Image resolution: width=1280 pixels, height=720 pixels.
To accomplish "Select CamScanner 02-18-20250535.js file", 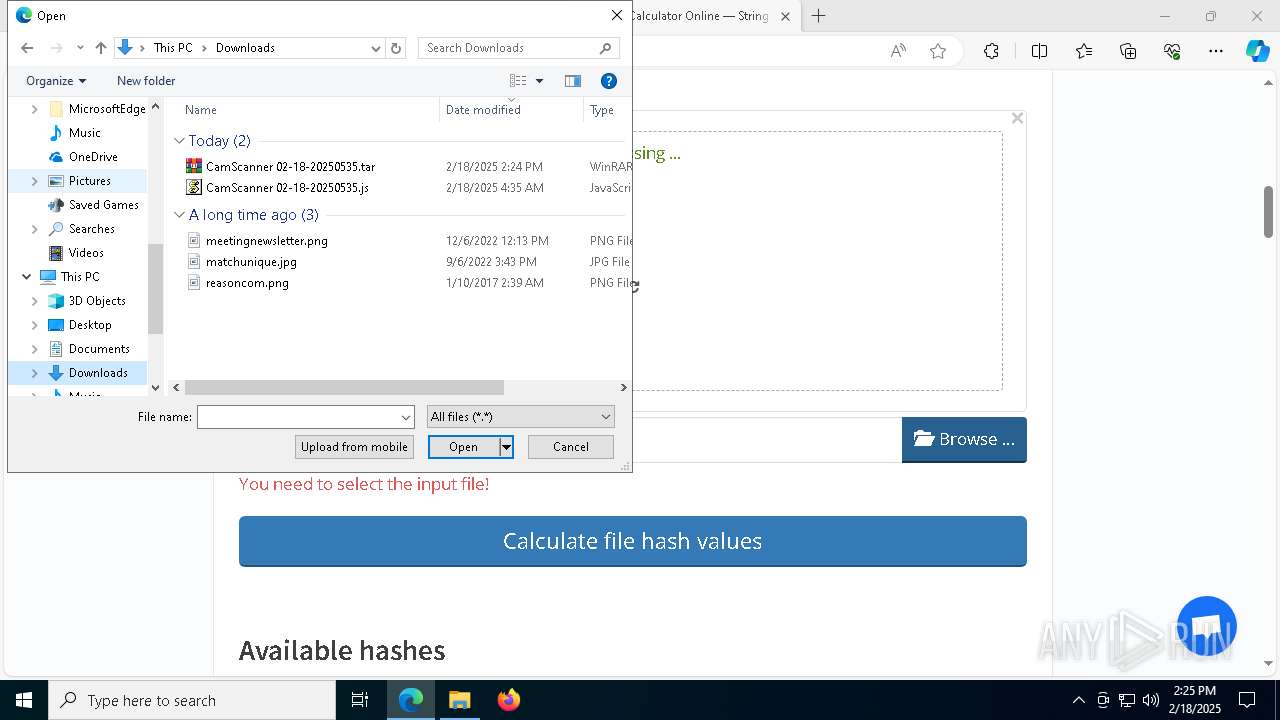I will point(287,188).
